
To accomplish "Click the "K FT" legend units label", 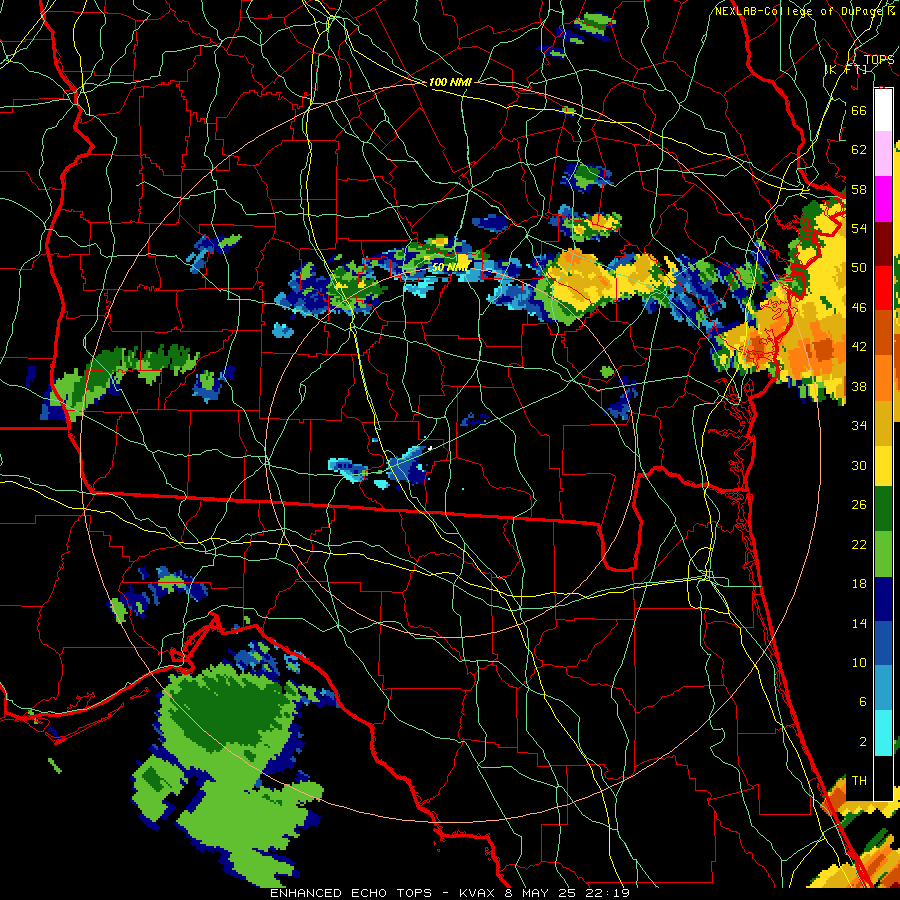I will 846,69.
